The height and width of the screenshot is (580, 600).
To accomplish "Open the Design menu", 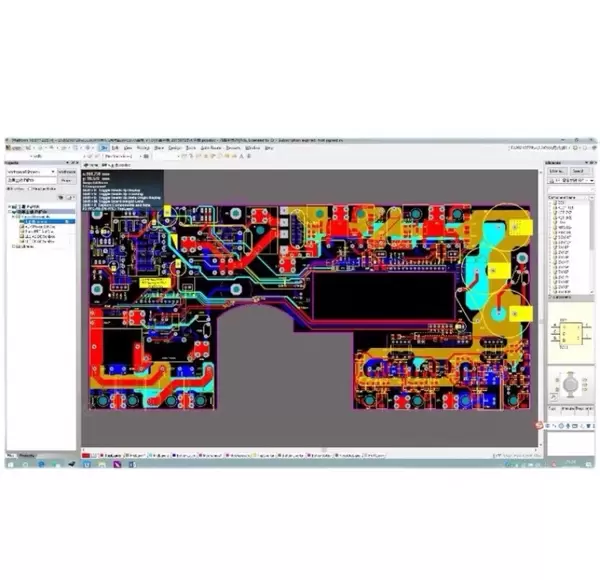I will click(x=173, y=147).
